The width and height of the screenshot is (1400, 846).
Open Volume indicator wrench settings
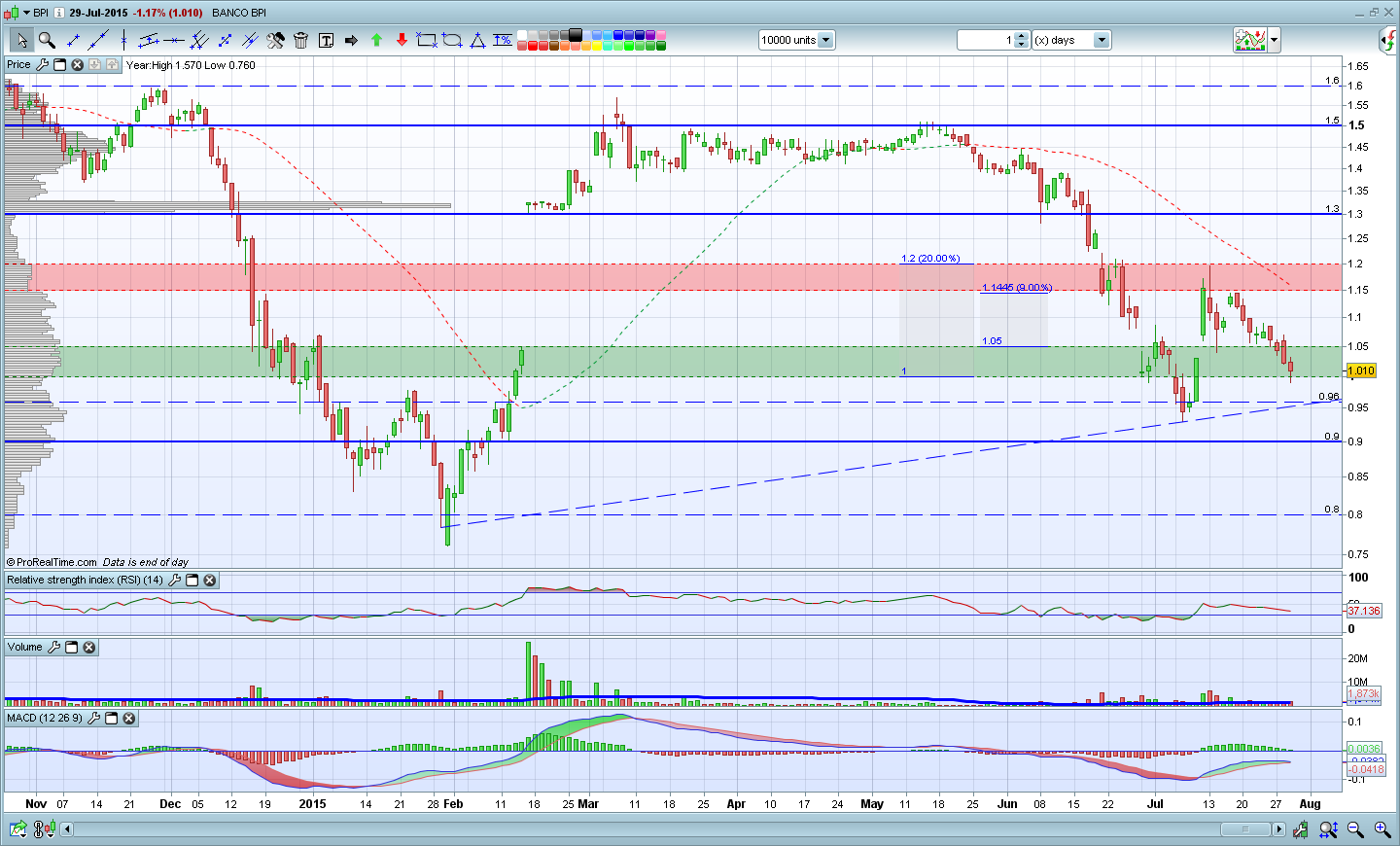click(x=53, y=648)
